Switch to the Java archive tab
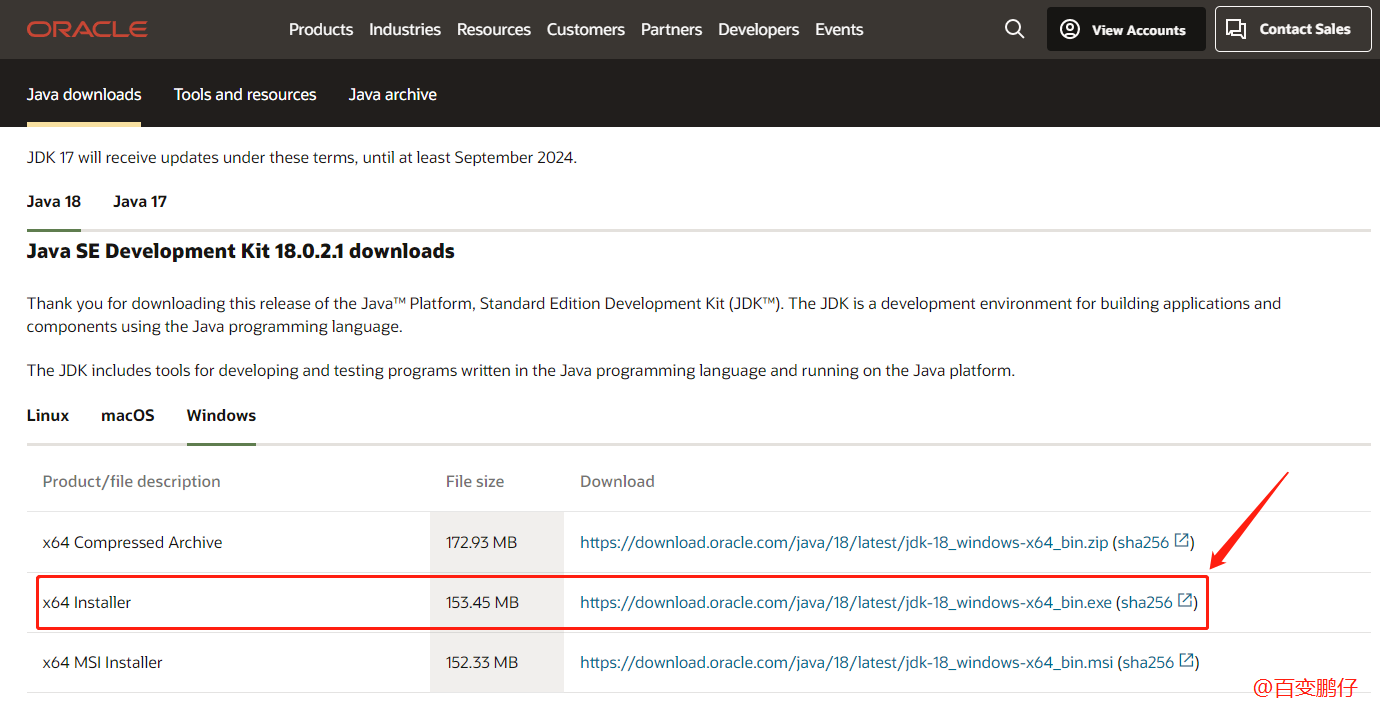The image size is (1380, 723). pyautogui.click(x=393, y=95)
